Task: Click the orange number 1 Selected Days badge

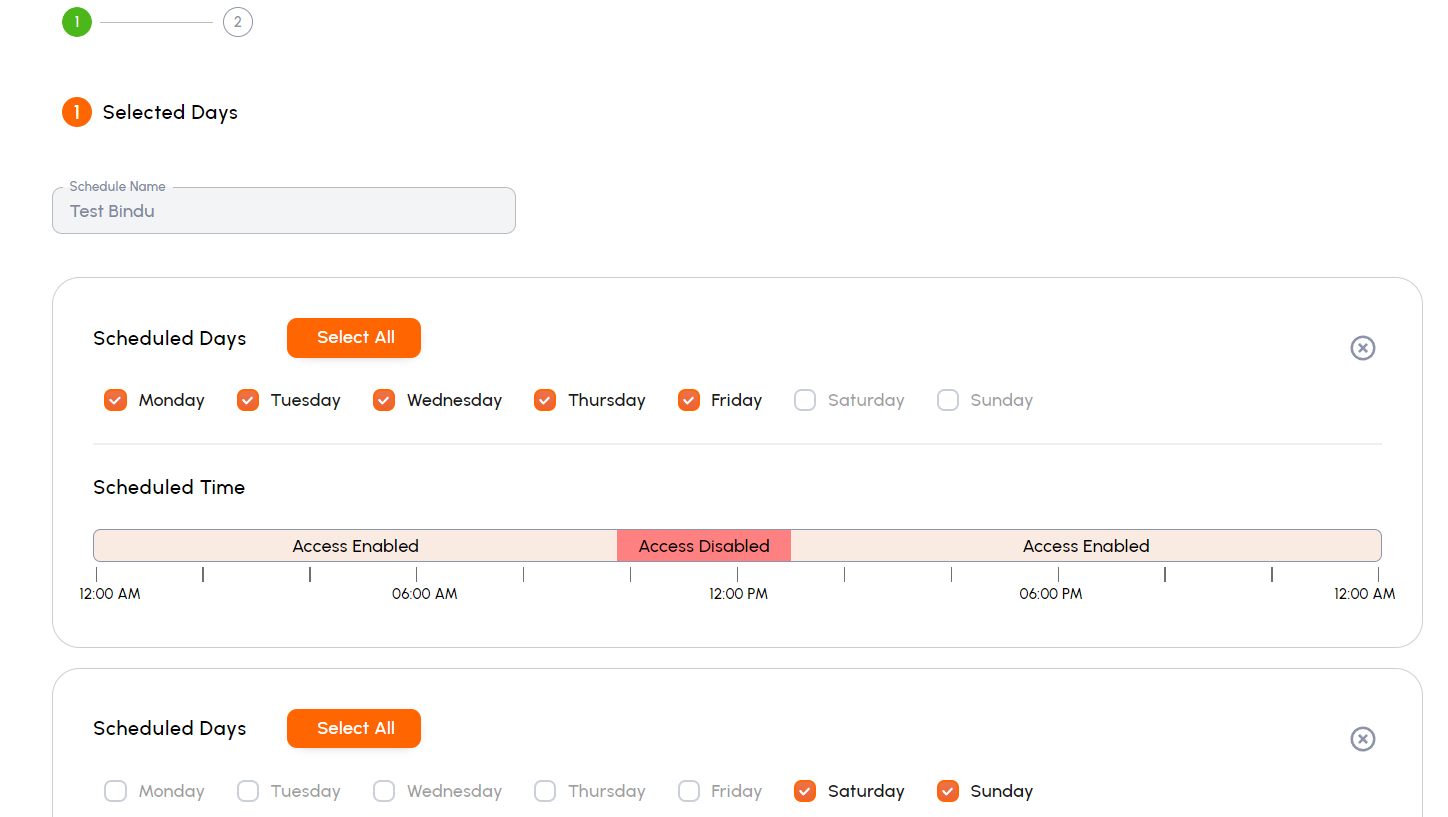Action: tap(77, 112)
